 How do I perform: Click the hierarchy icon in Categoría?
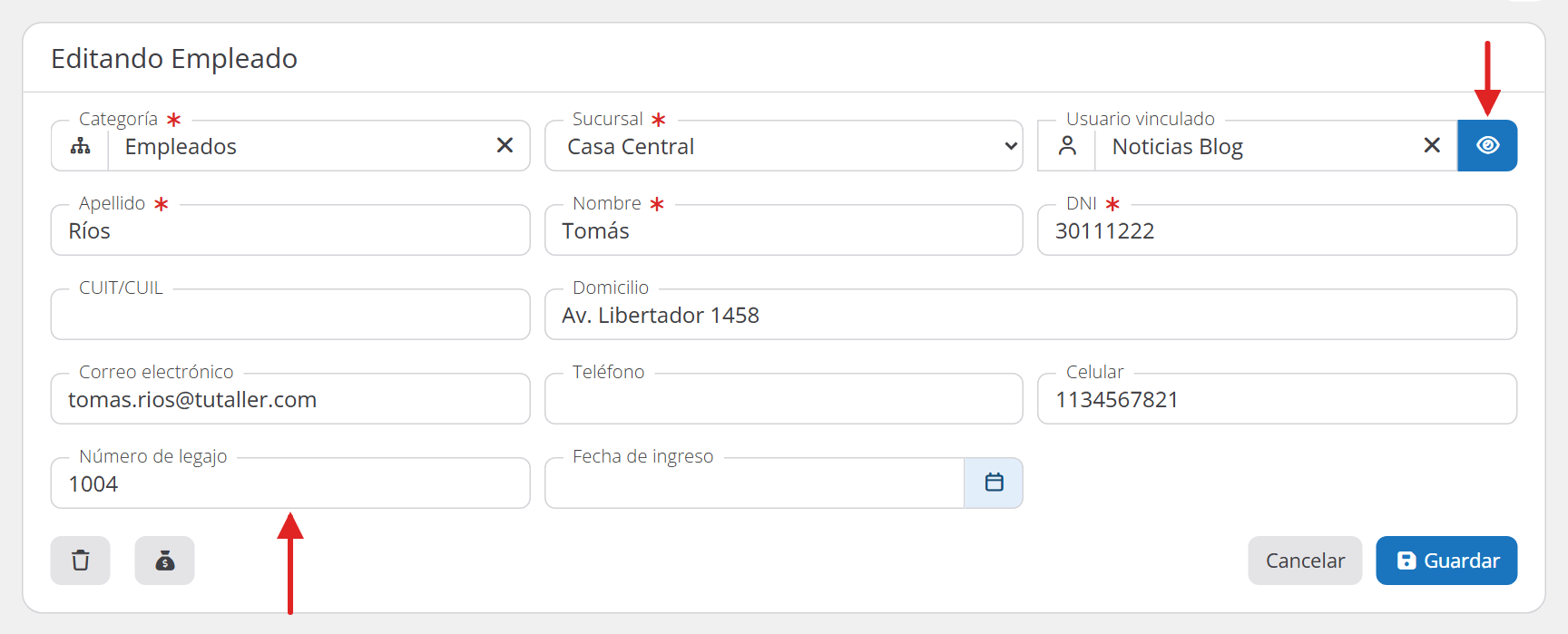(81, 145)
